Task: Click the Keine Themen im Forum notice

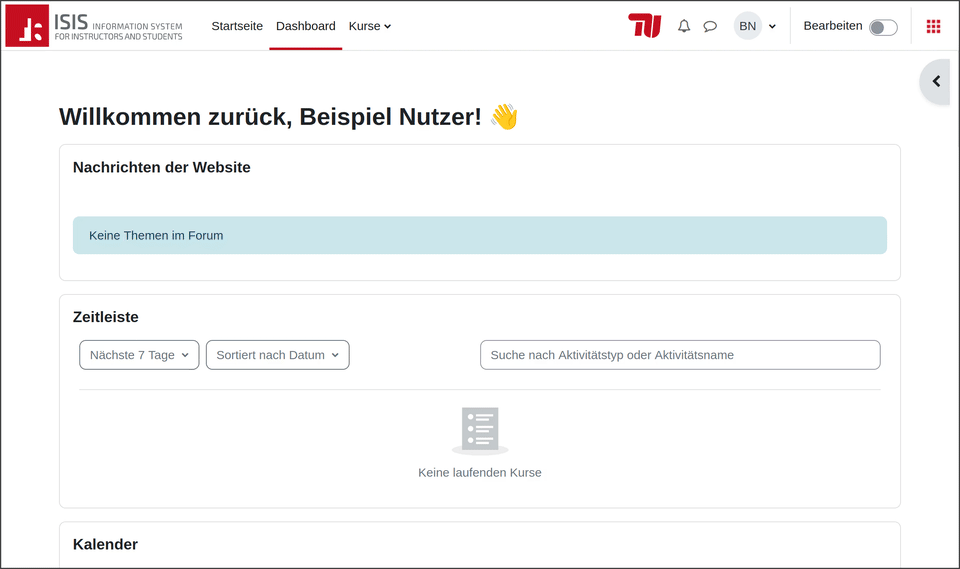Action: 479,235
